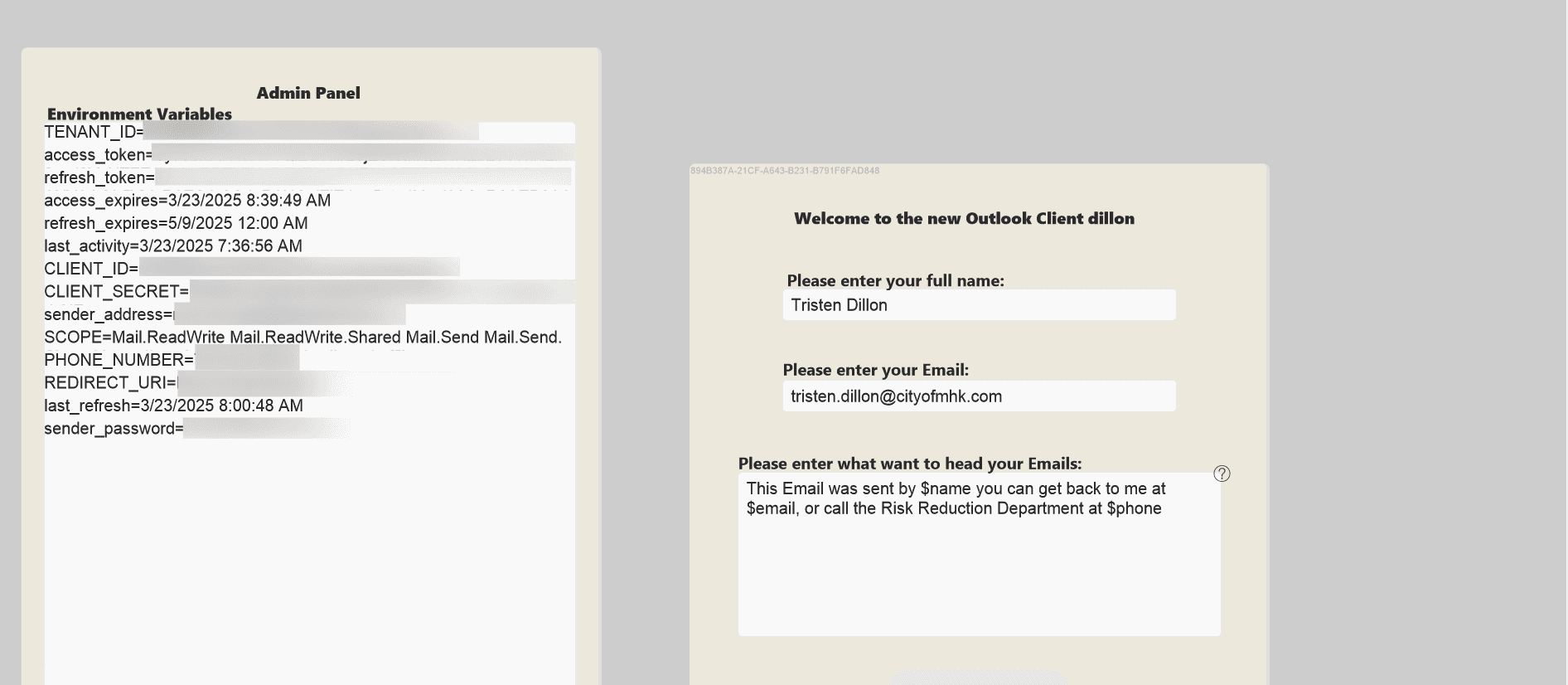Click the Admin Panel title
This screenshot has height=685, width=1568.
[308, 93]
